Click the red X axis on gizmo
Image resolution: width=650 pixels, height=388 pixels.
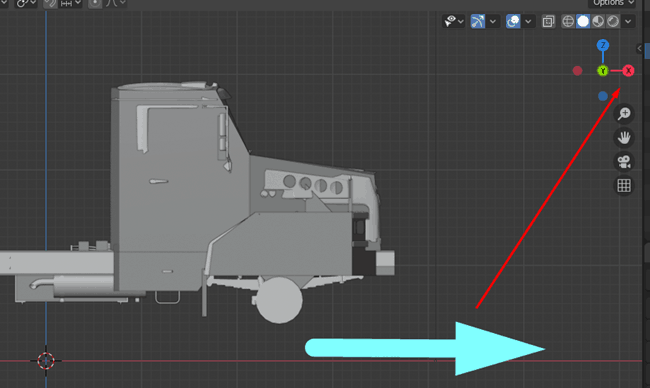(x=628, y=71)
